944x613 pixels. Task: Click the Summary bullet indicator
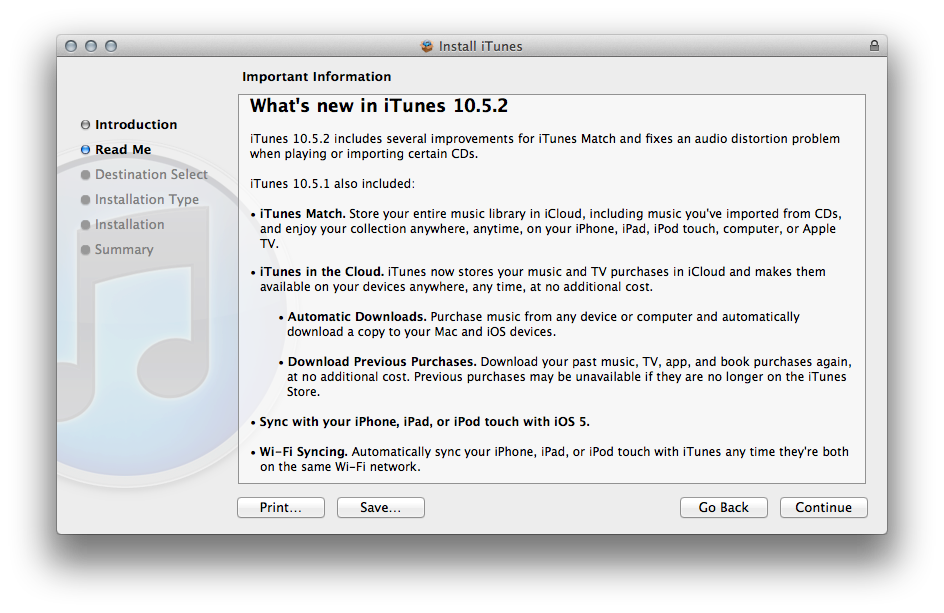(x=85, y=249)
